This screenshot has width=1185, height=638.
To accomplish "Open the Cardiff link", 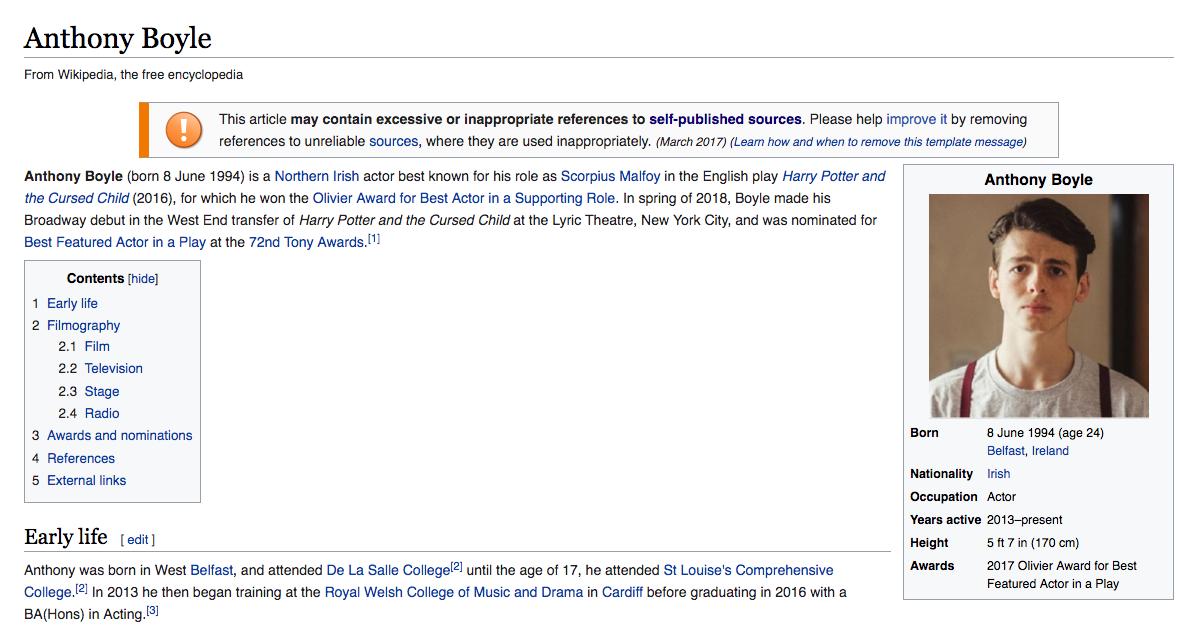I will pos(622,592).
